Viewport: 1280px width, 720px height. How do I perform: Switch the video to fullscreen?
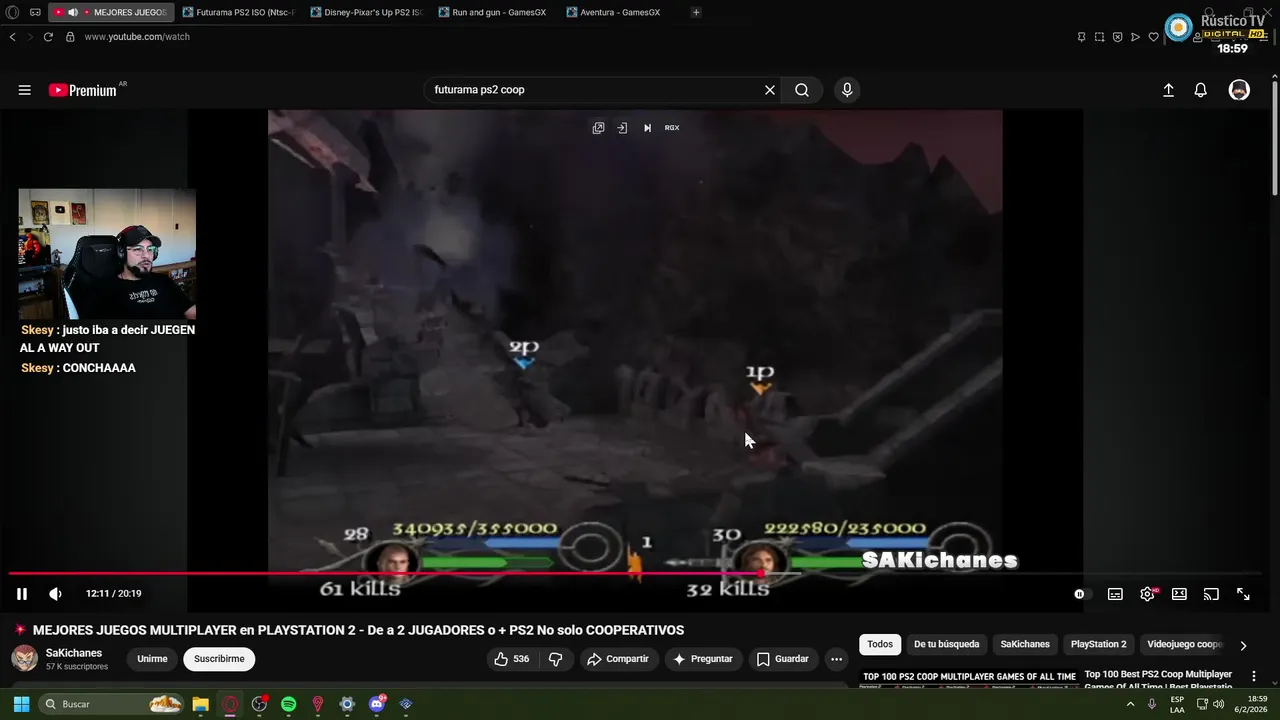click(x=1243, y=594)
